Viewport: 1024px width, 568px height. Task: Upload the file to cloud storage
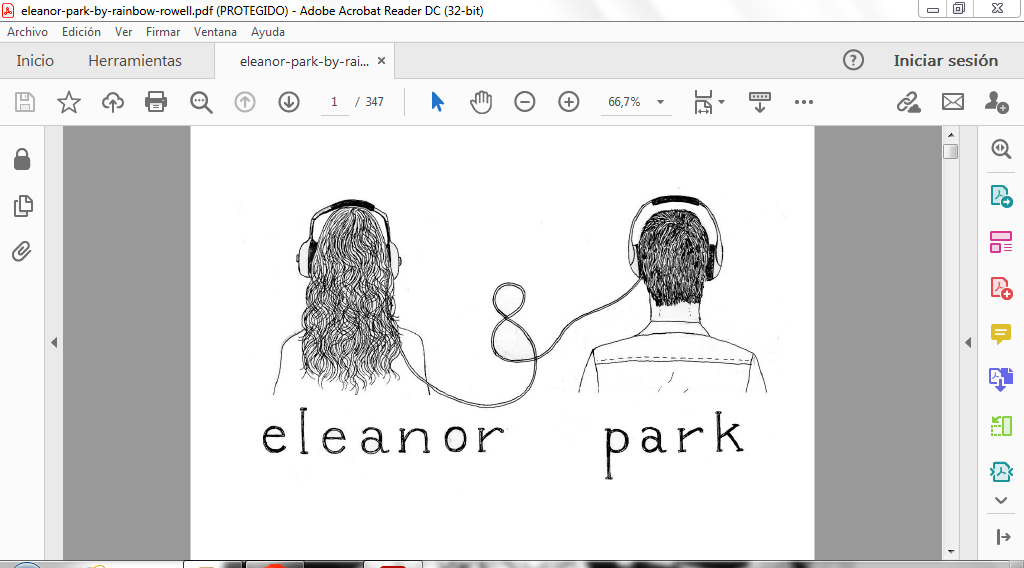pos(112,102)
